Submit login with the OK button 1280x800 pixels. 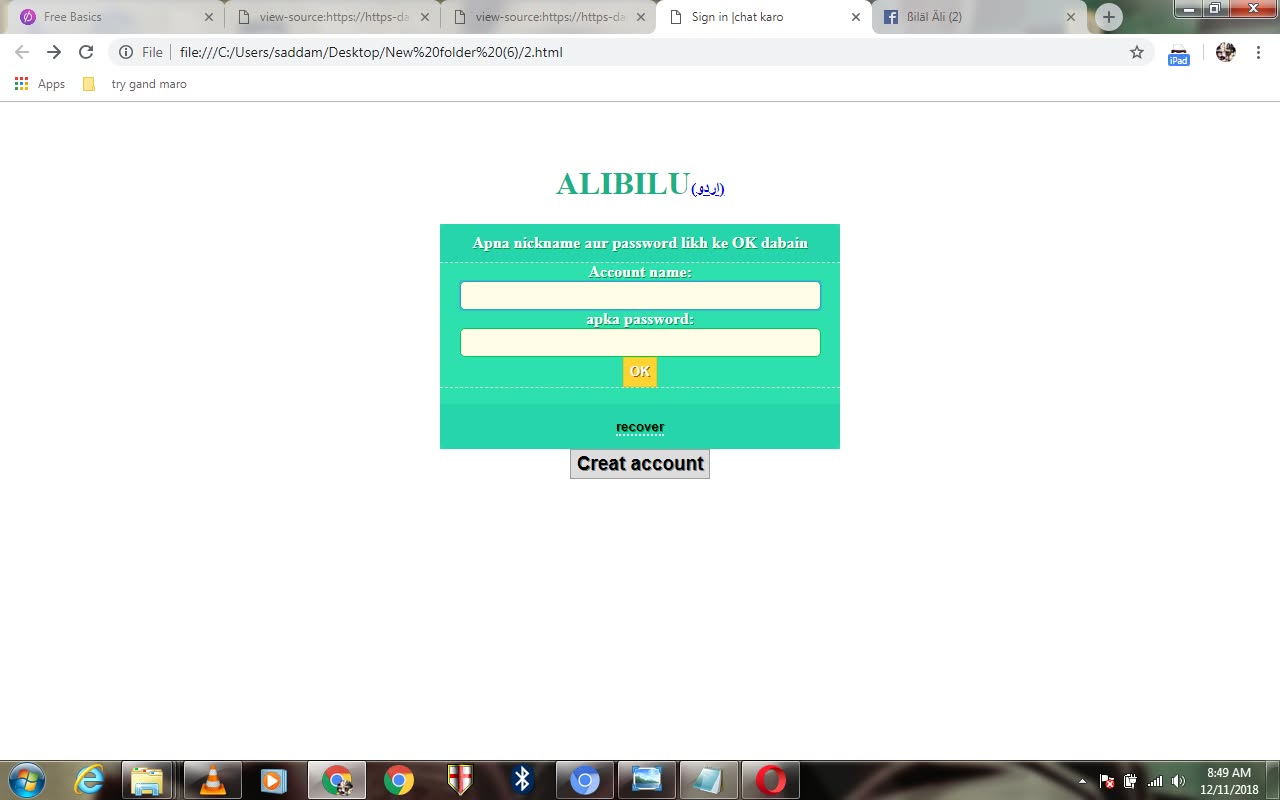640,371
